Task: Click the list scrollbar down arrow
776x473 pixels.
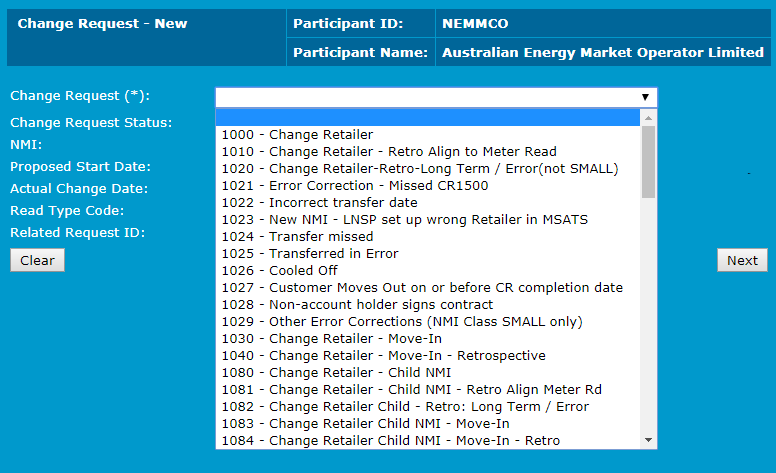Action: (x=648, y=440)
